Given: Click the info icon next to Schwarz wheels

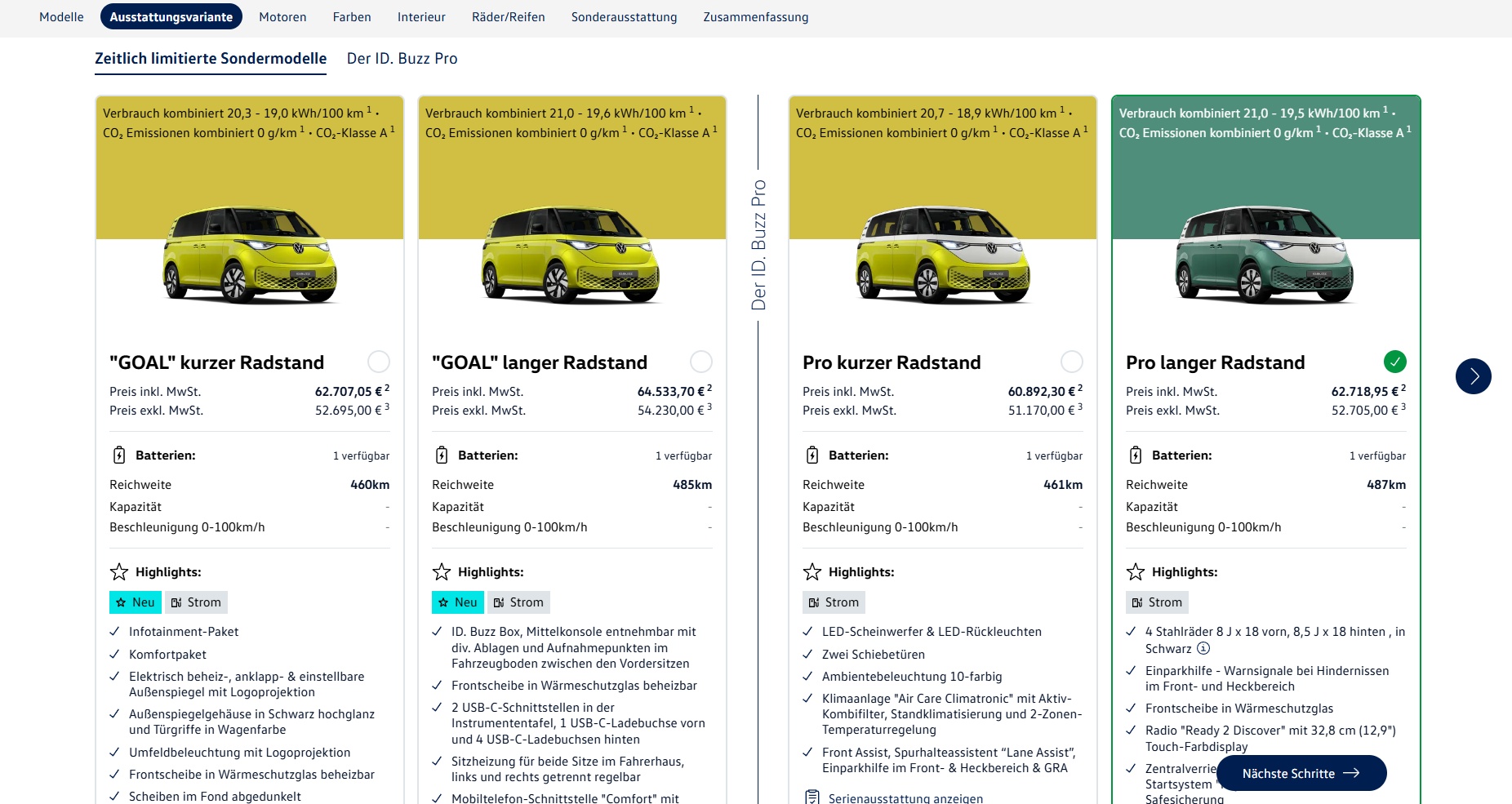Looking at the screenshot, I should pos(1203,649).
